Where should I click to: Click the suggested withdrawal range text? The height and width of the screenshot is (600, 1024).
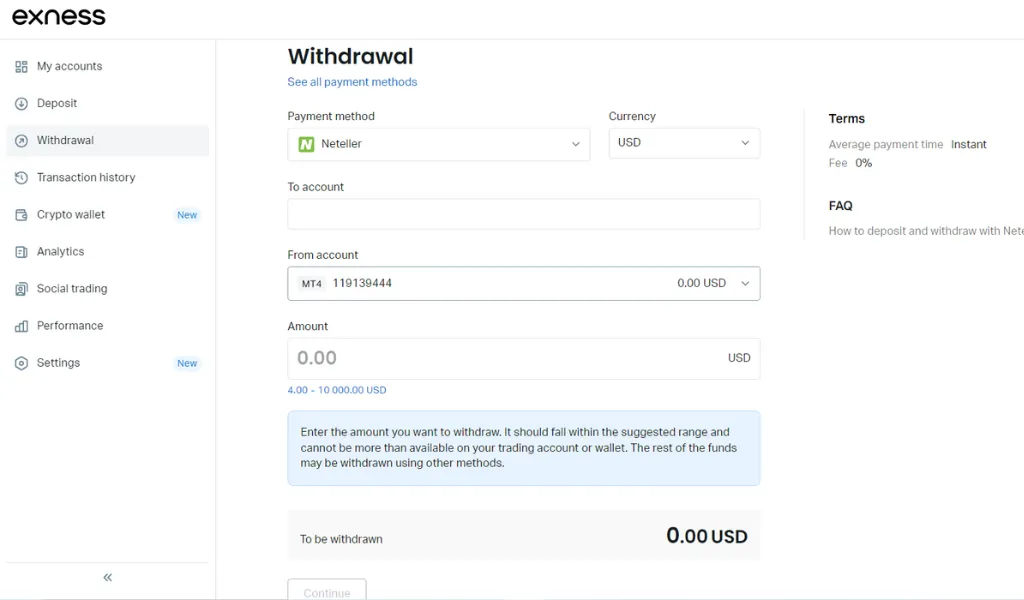click(337, 389)
